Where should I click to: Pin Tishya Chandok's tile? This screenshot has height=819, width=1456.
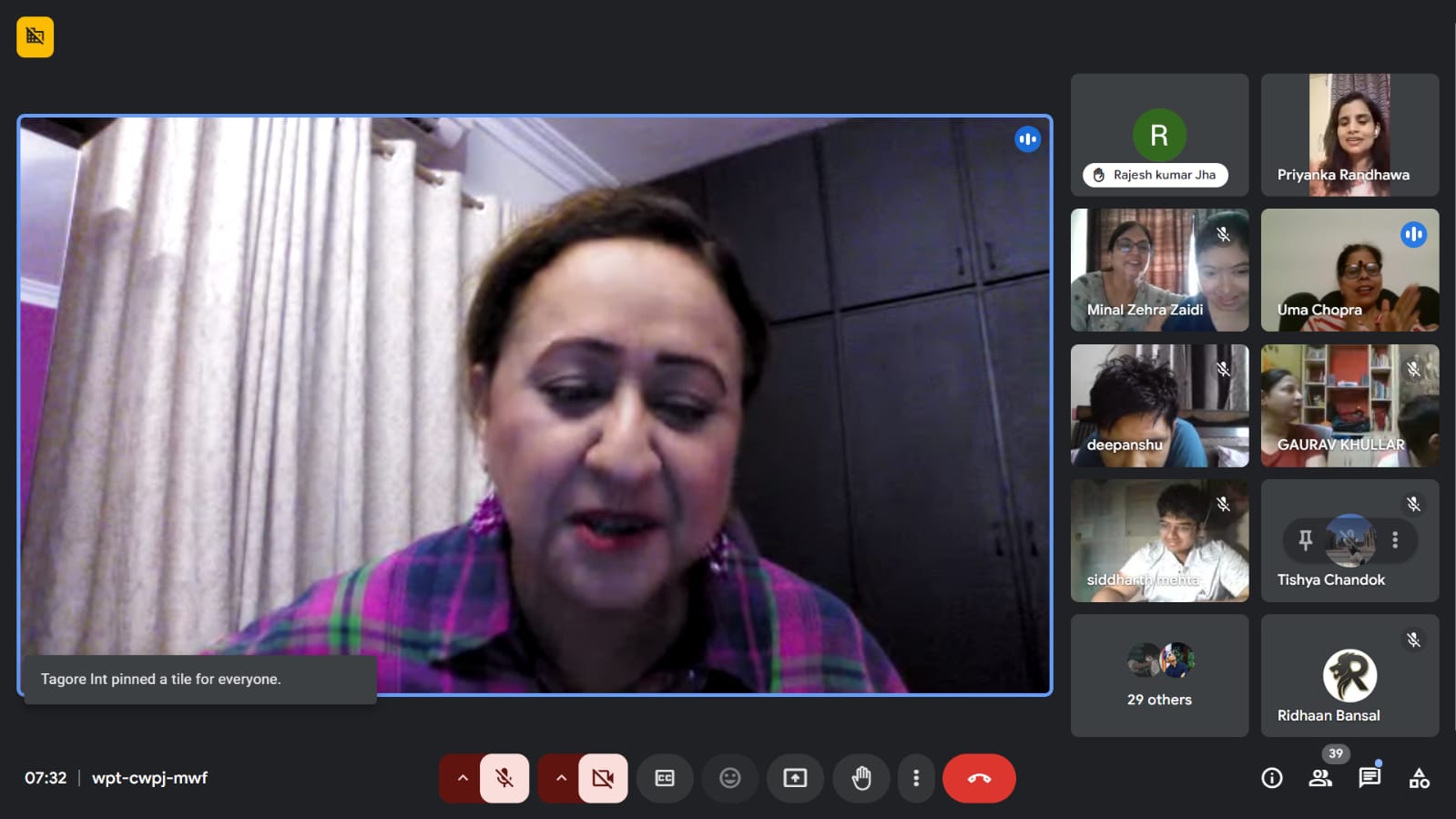(1305, 540)
